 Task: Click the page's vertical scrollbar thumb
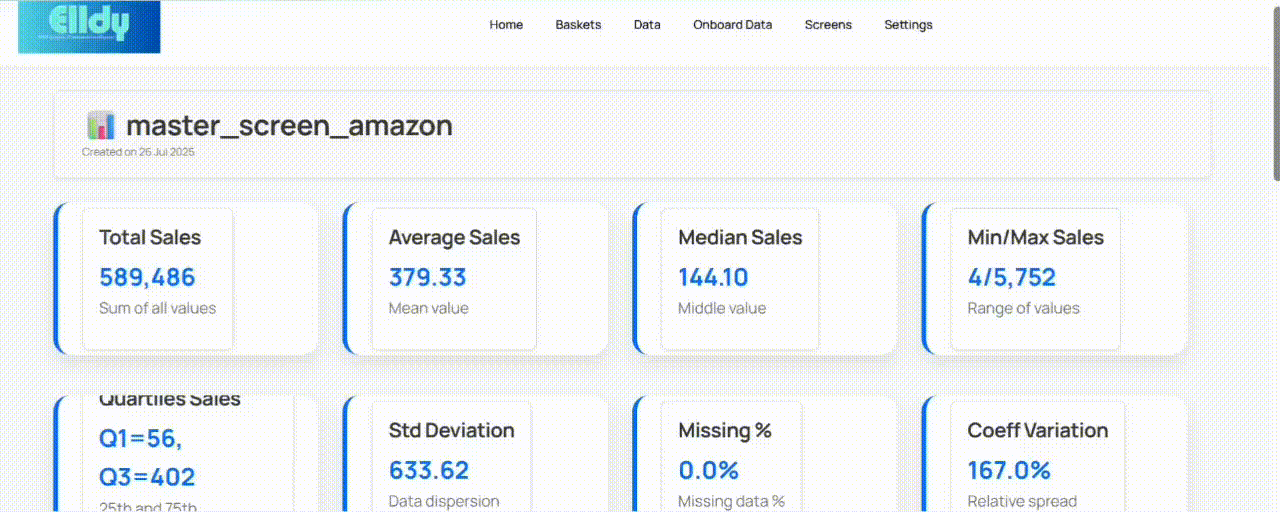tap(1275, 90)
